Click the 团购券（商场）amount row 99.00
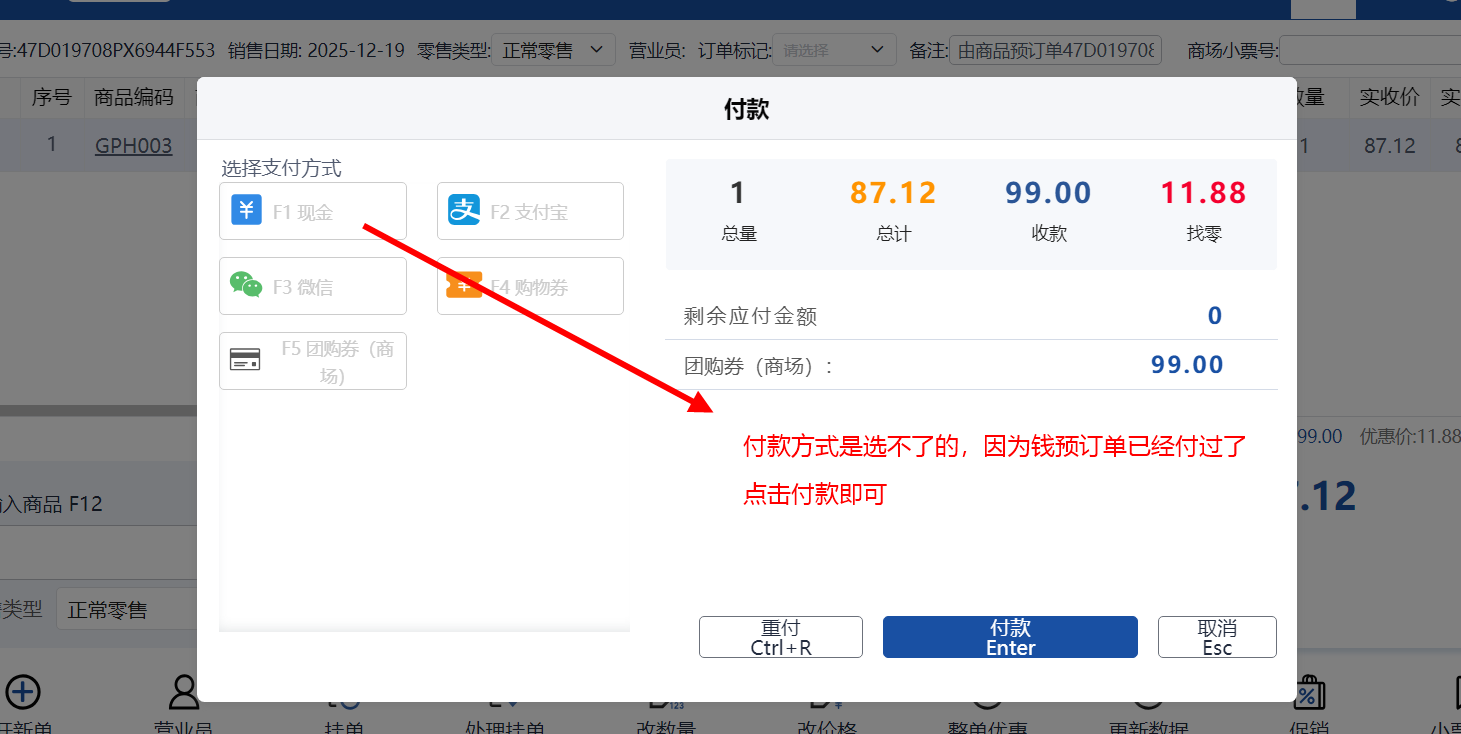 coord(1186,365)
